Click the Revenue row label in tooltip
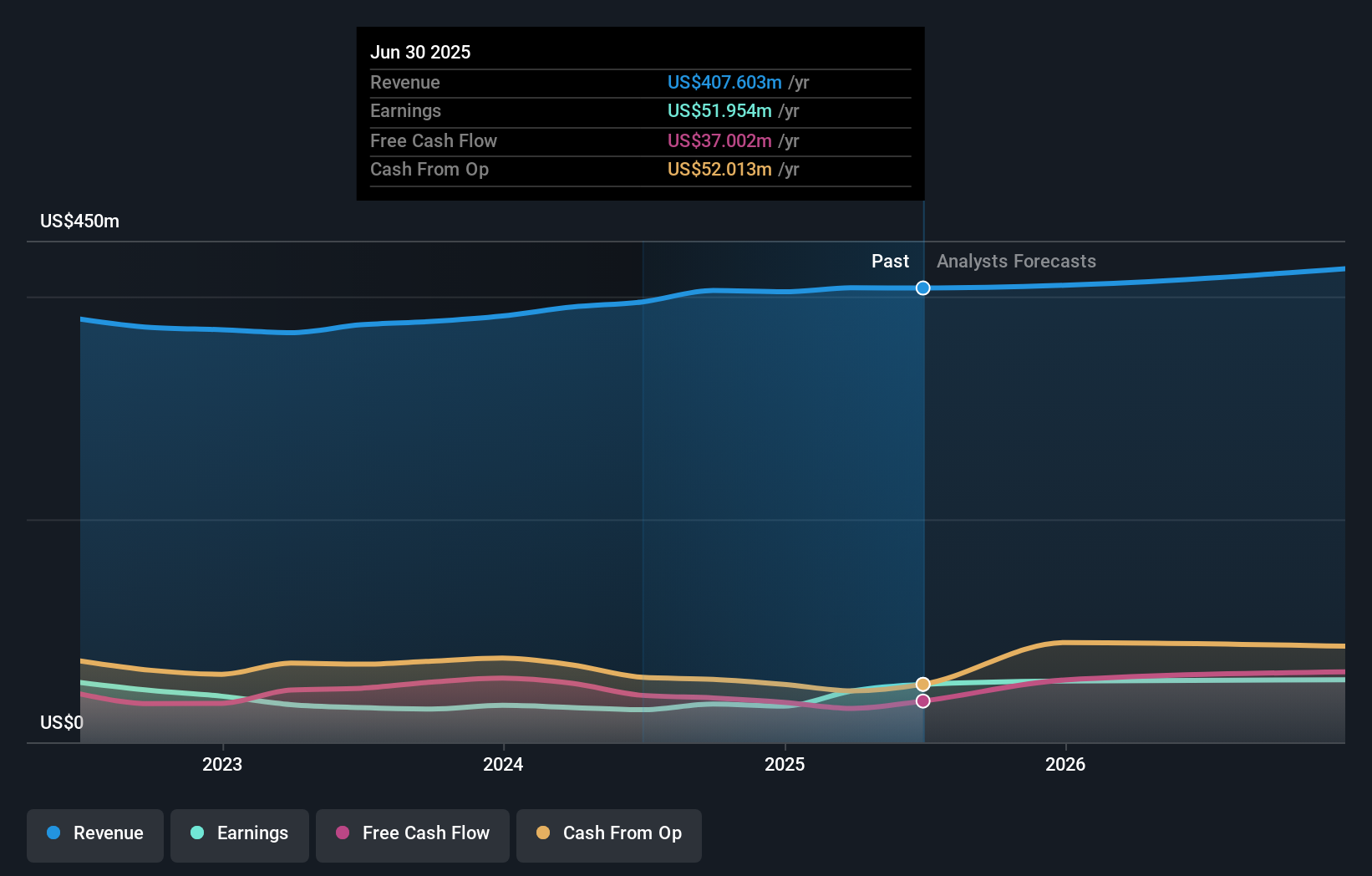This screenshot has height=876, width=1372. pyautogui.click(x=404, y=82)
